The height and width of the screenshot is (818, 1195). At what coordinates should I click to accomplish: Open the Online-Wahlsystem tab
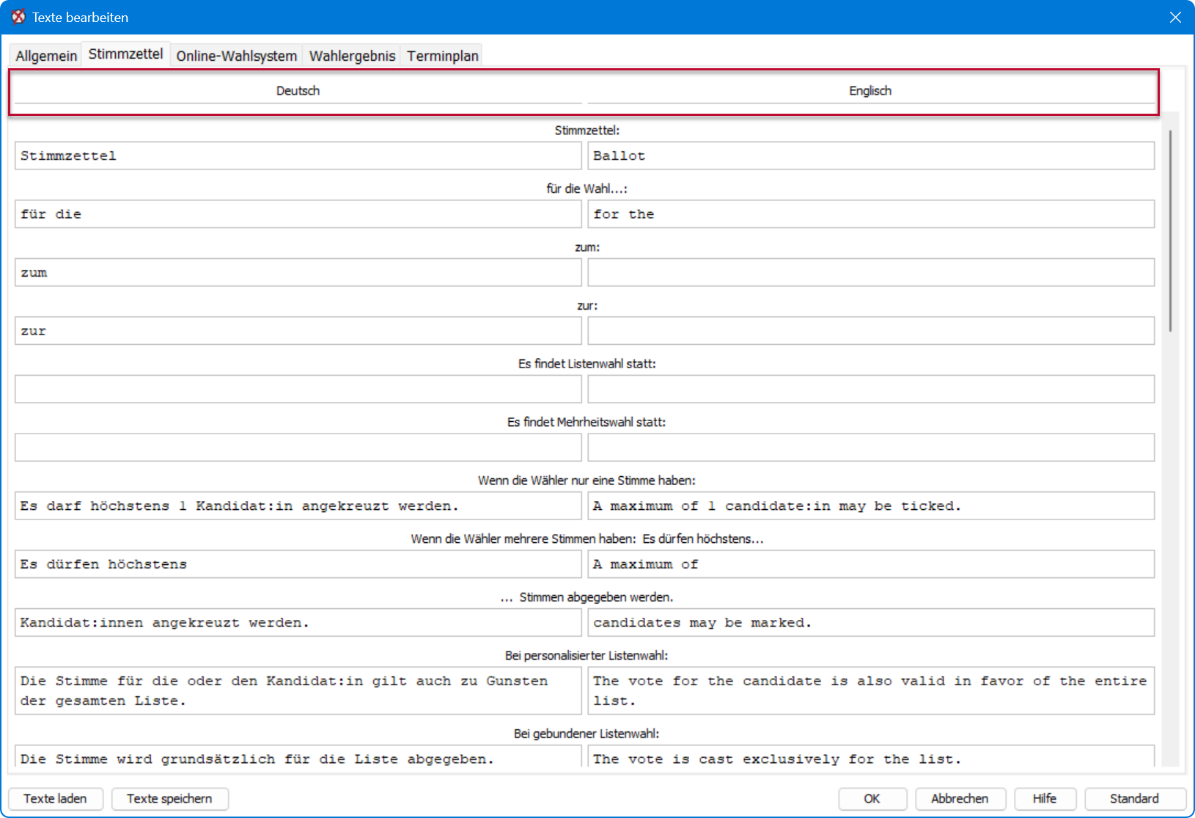(236, 56)
